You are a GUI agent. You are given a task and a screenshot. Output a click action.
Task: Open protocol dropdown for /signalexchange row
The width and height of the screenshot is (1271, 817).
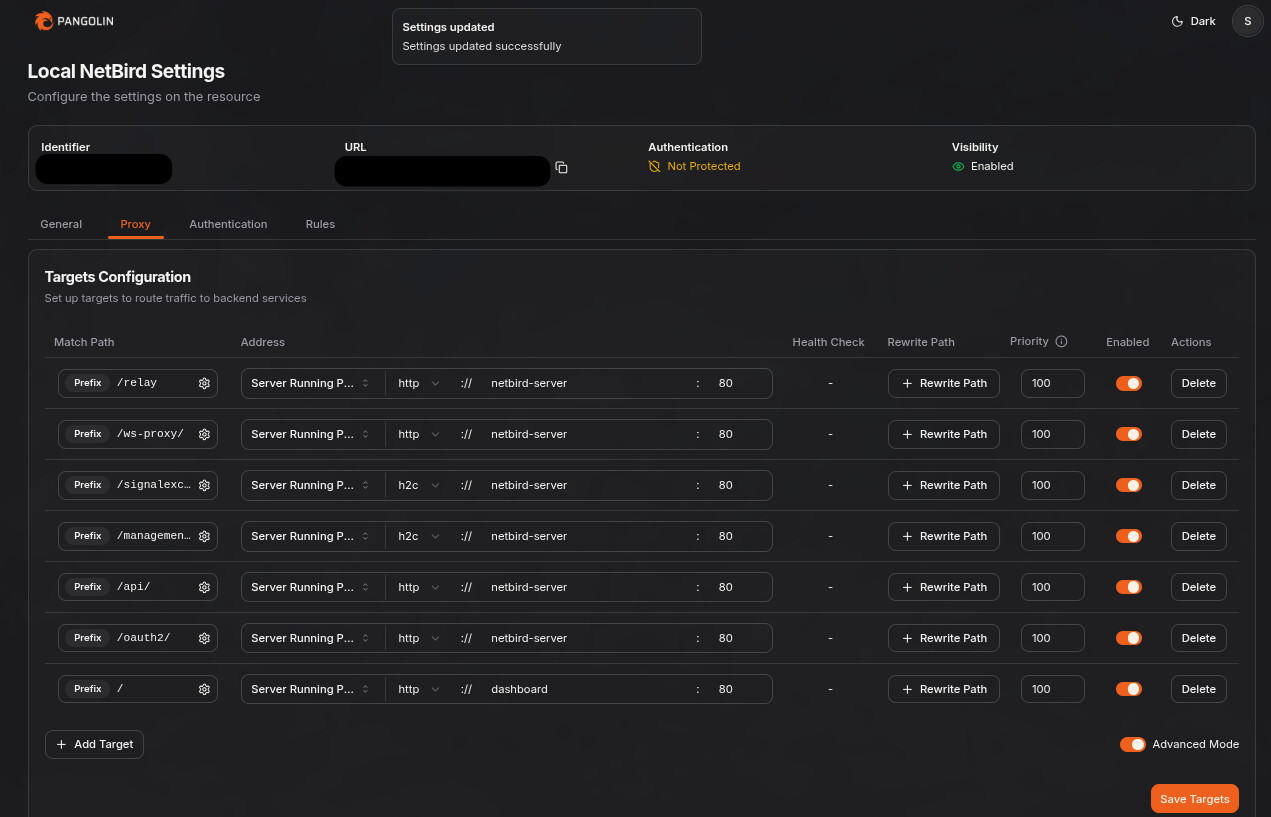418,485
